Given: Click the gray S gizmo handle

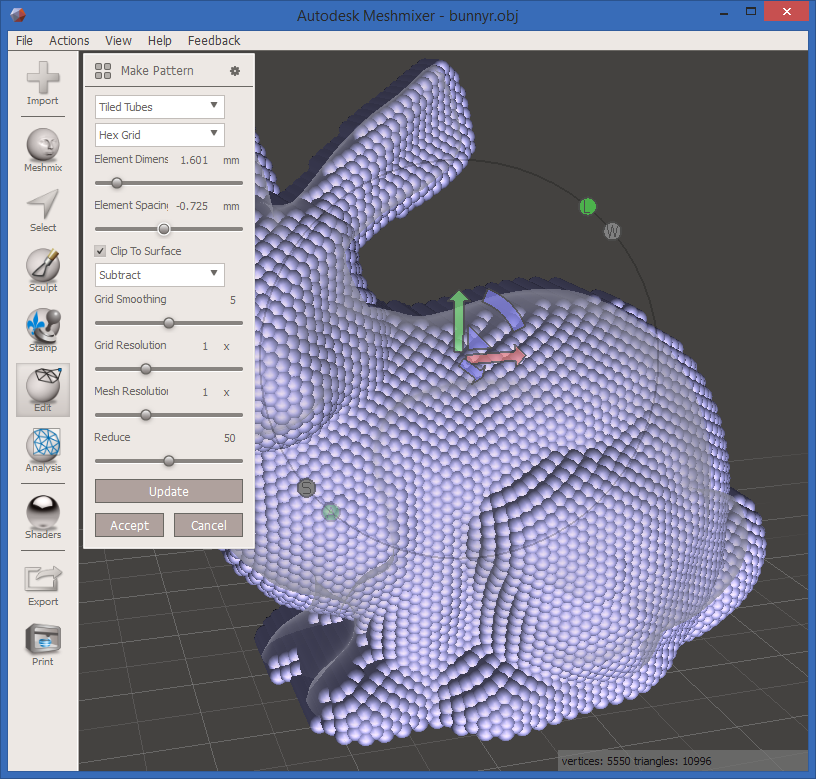Looking at the screenshot, I should [307, 488].
